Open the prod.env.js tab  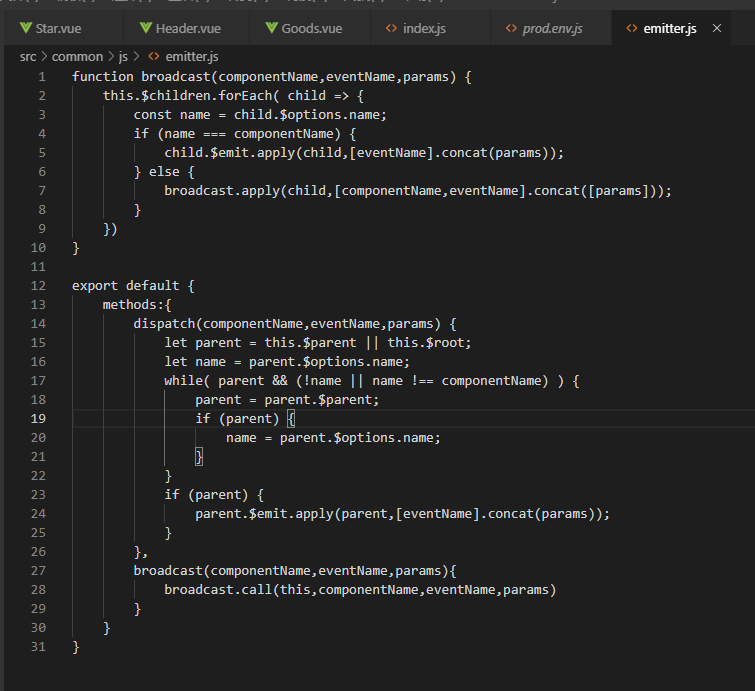[x=551, y=28]
